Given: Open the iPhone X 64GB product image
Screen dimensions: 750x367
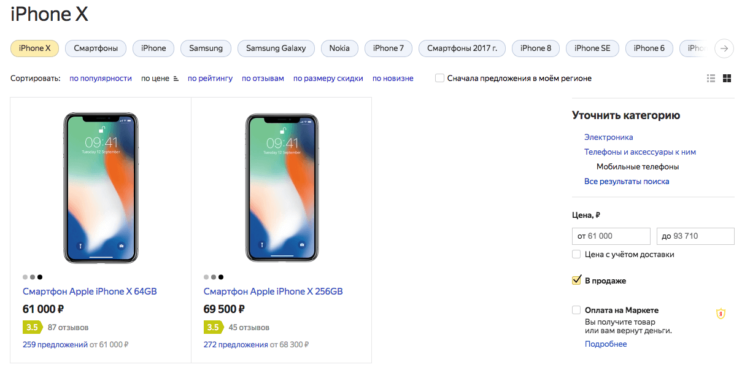Looking at the screenshot, I should [x=100, y=188].
